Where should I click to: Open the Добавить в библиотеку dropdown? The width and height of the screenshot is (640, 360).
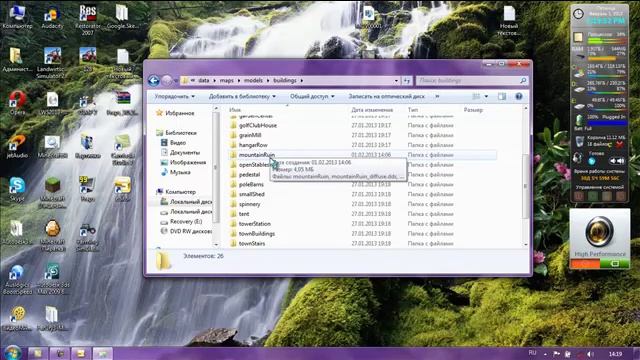click(242, 96)
